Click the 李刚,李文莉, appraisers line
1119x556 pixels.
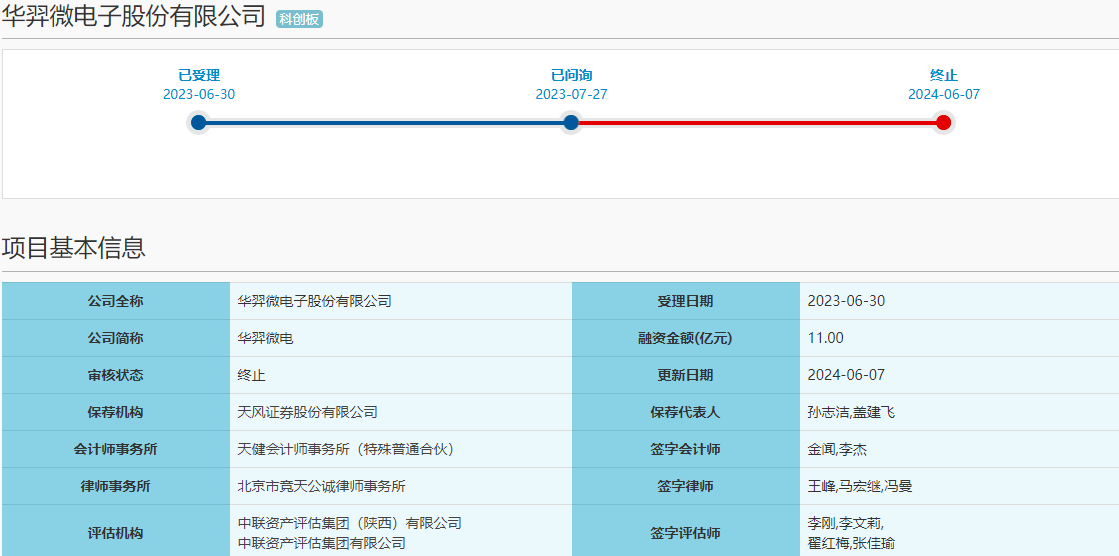tap(846, 523)
